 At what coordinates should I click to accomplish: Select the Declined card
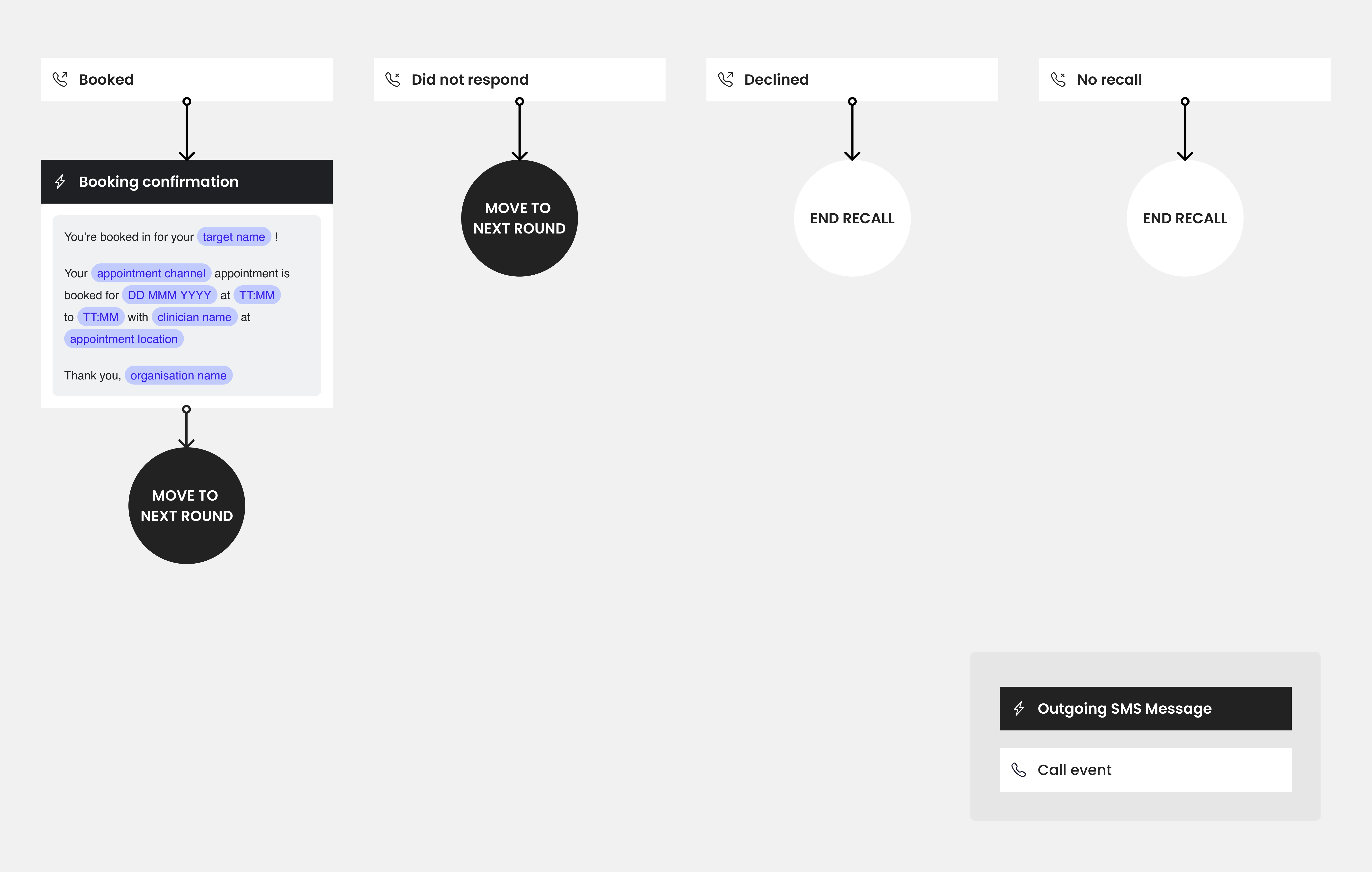coord(852,80)
